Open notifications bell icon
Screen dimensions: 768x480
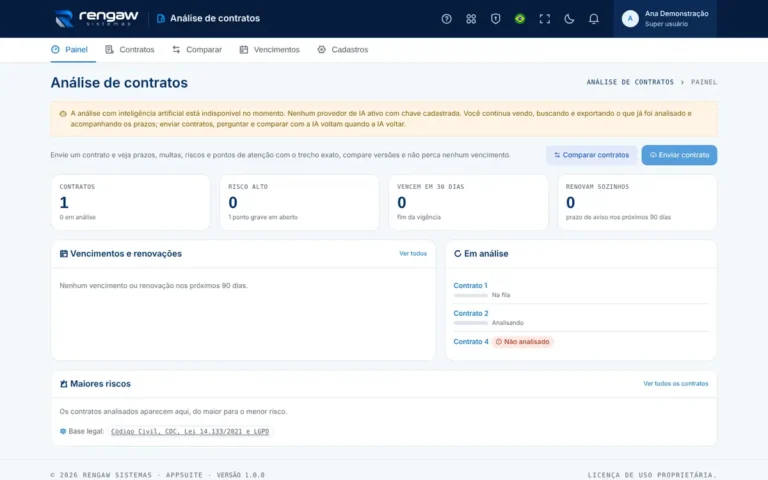[594, 19]
